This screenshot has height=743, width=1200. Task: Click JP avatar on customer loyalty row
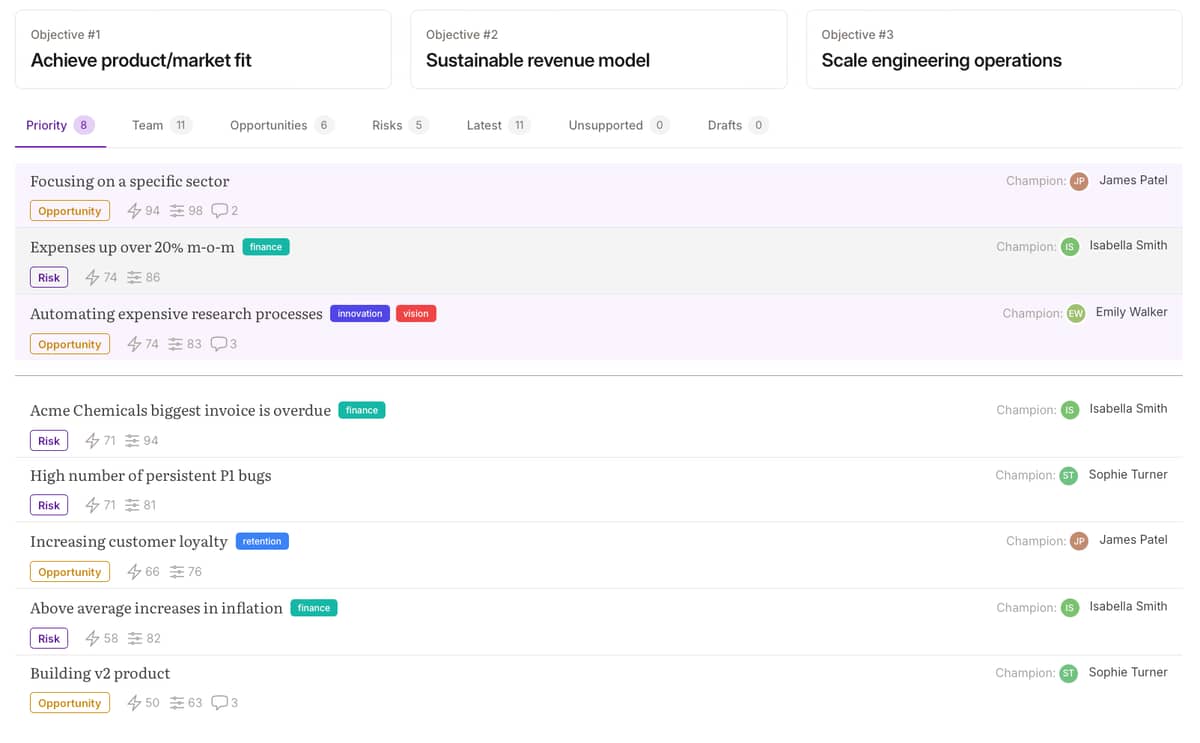pyautogui.click(x=1079, y=541)
